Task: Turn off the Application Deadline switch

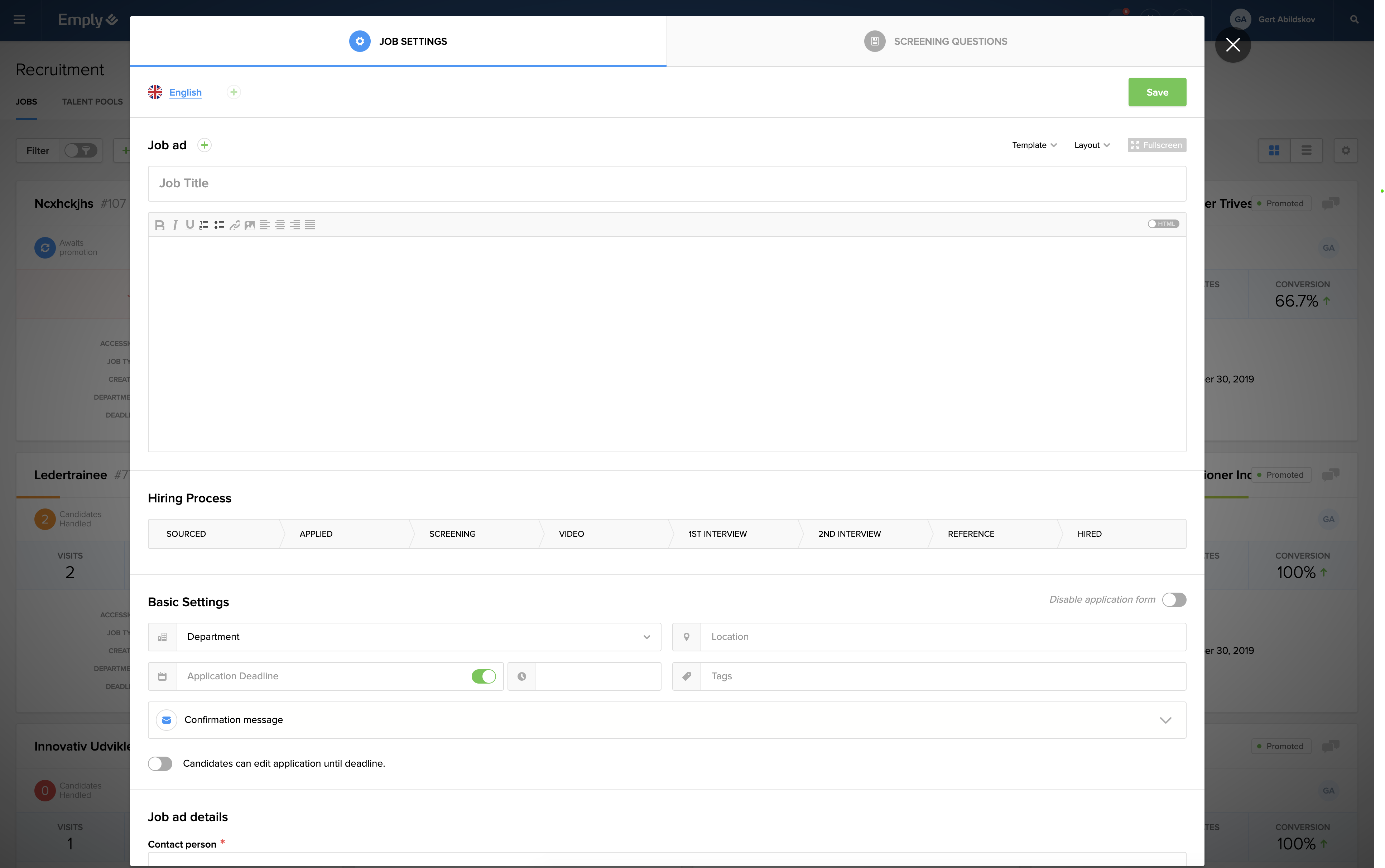Action: tap(484, 676)
